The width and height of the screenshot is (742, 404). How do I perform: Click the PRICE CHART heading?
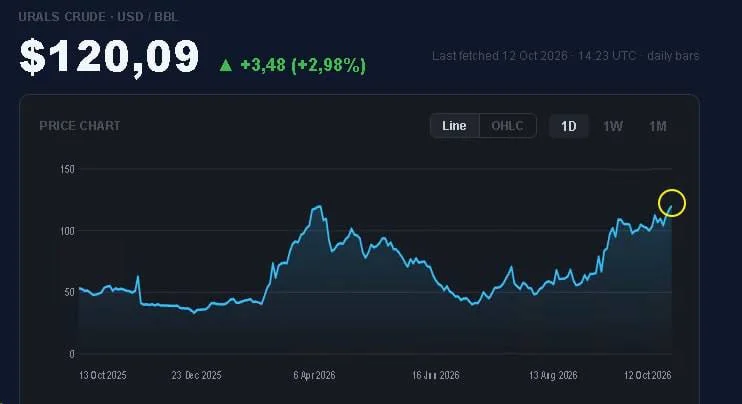pos(80,126)
